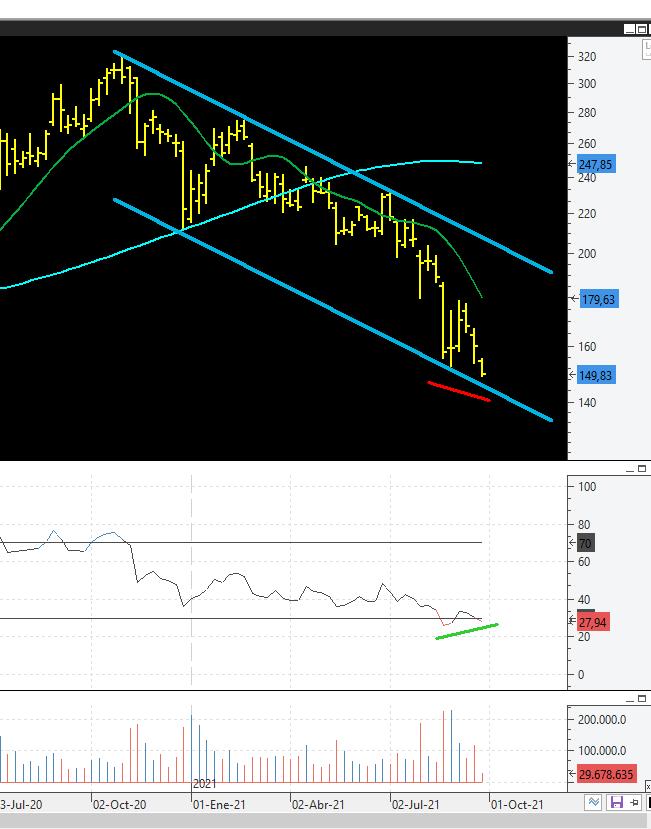651x829 pixels.
Task: Maximize the volume pane
Action: click(x=642, y=699)
